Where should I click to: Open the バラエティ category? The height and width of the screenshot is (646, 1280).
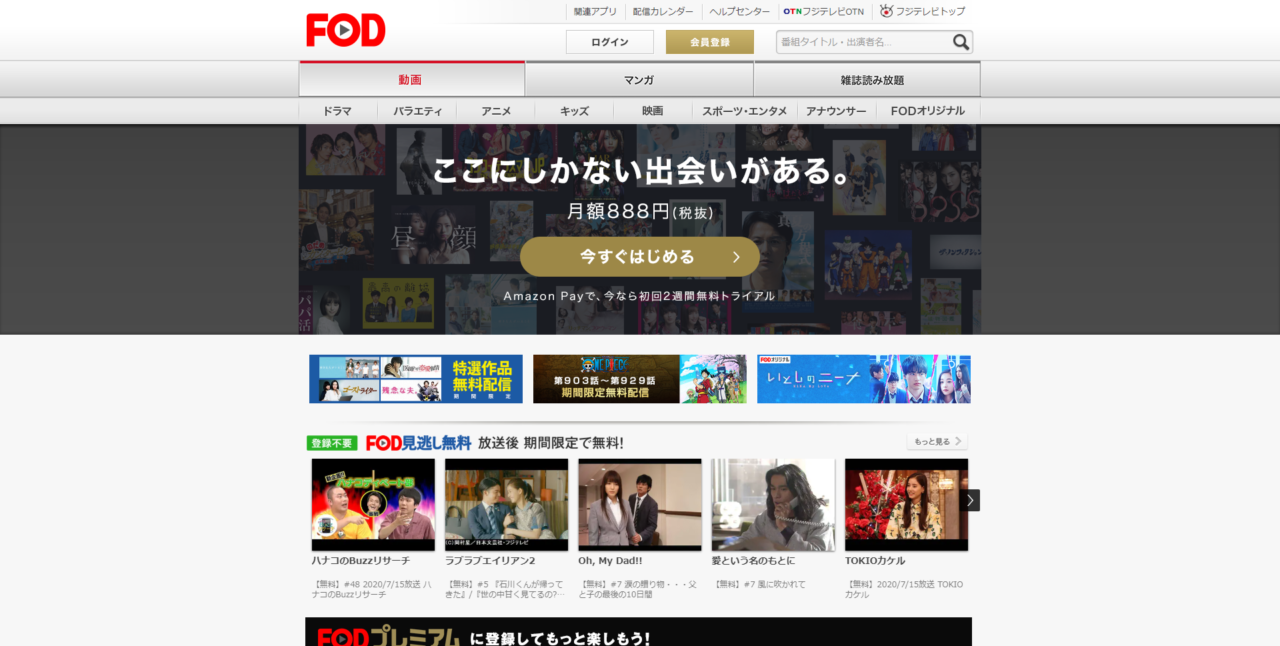click(x=417, y=111)
